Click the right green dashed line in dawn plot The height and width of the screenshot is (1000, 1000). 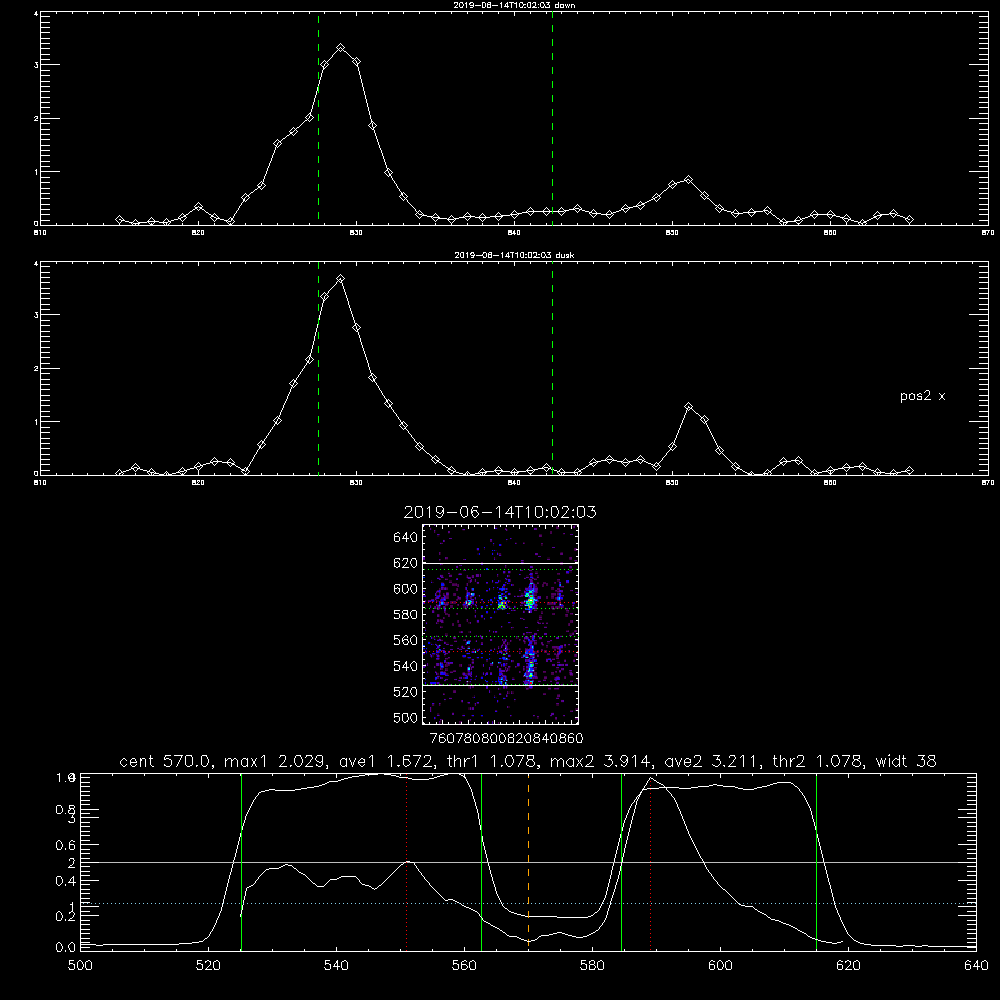click(552, 118)
